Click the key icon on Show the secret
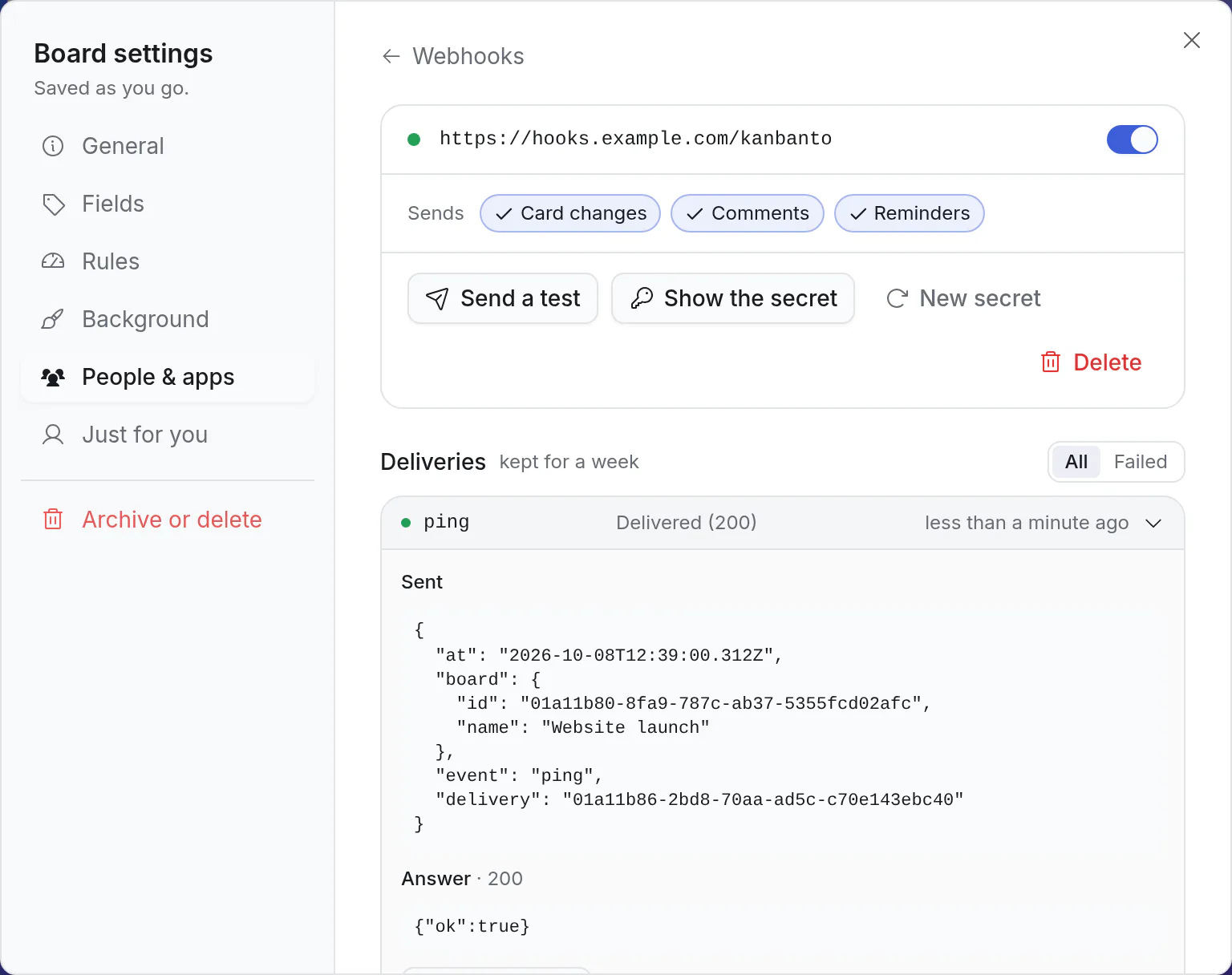The height and width of the screenshot is (975, 1232). 642,298
